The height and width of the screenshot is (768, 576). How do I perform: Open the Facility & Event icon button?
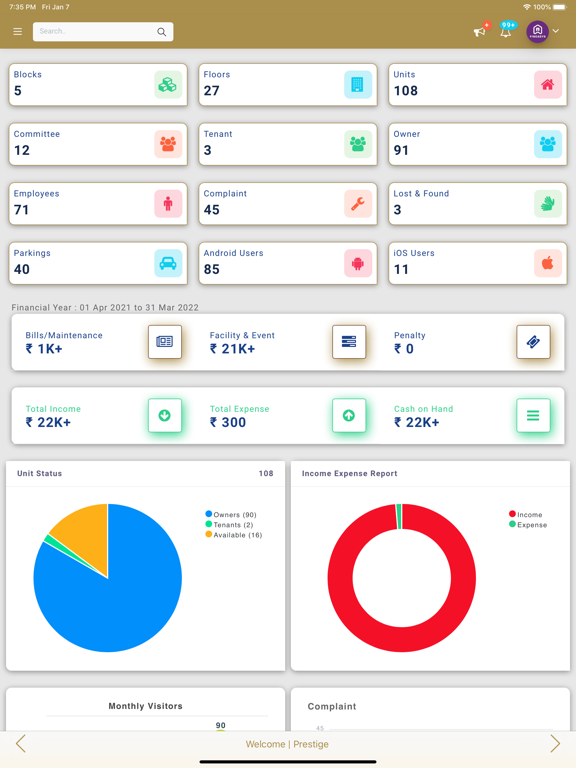(x=349, y=341)
